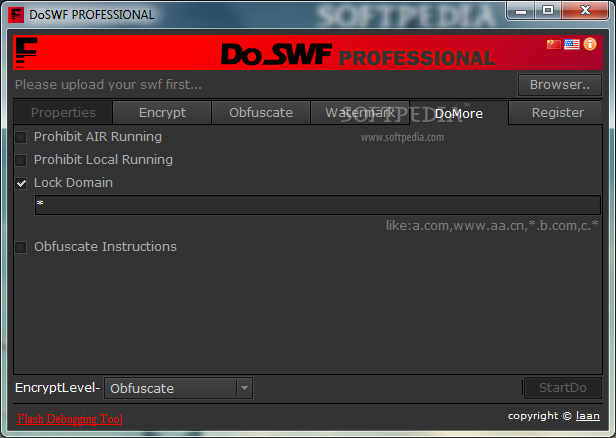616x438 pixels.
Task: Open the Flash Debugging Tool link
Action: pyautogui.click(x=70, y=419)
